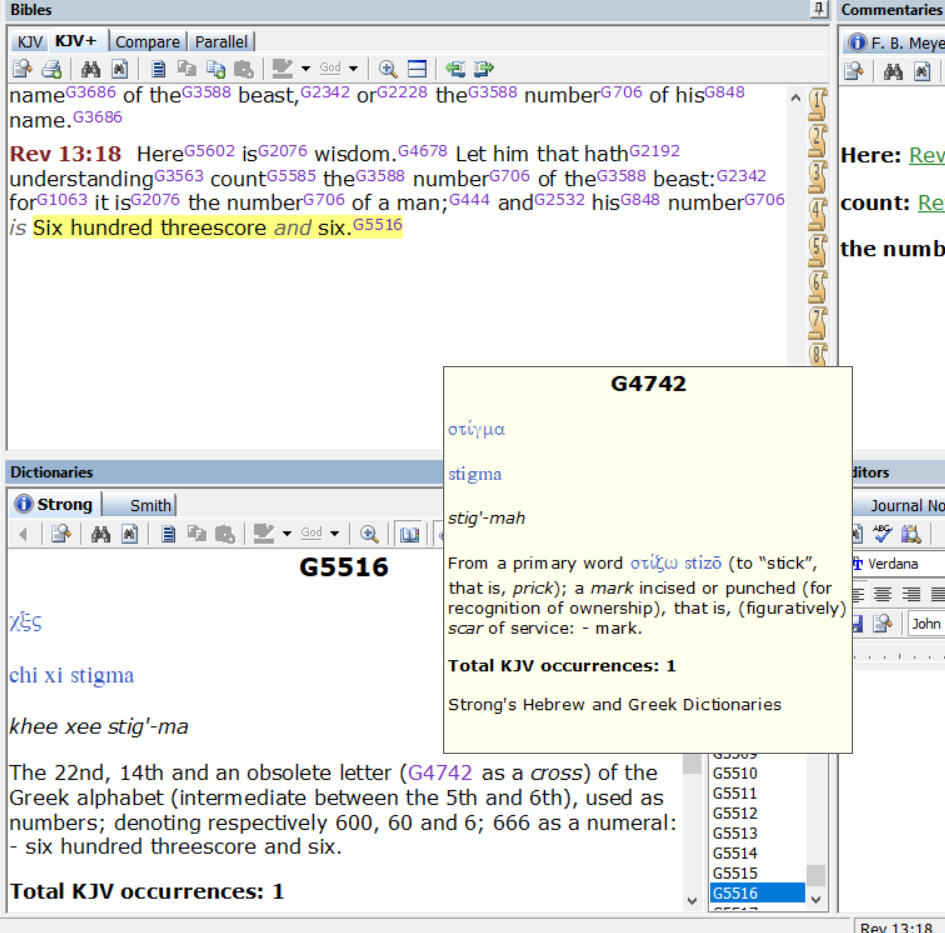The height and width of the screenshot is (933, 945).
Task: Click the God underline button in Bibles toolbar
Action: click(330, 68)
